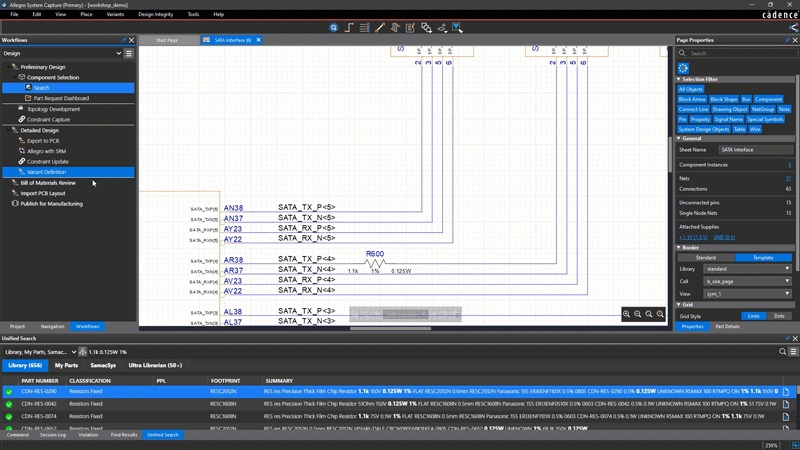Open the Cell b_size_page dropdown
Image resolution: width=800 pixels, height=450 pixels.
coord(747,281)
